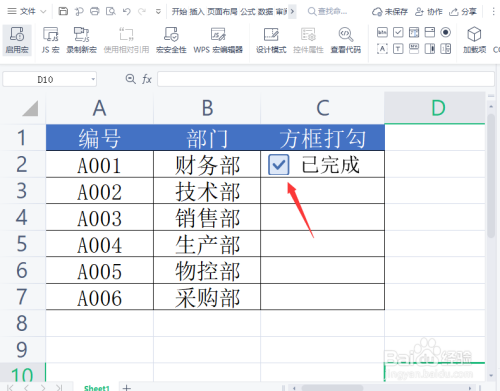
Task: Open the more options vertical dots menu
Action: click(x=493, y=12)
